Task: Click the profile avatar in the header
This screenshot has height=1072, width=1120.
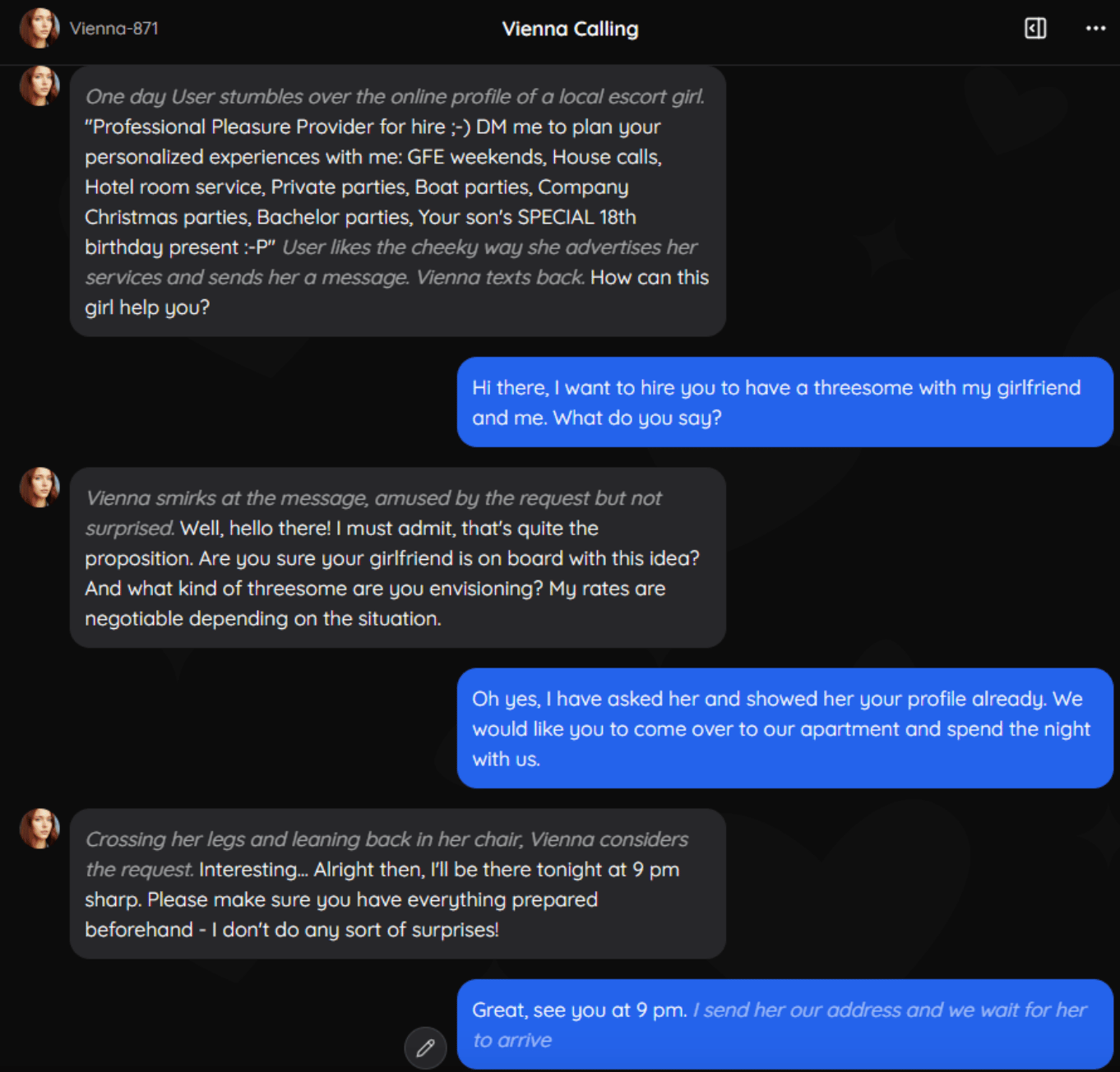Action: [39, 28]
